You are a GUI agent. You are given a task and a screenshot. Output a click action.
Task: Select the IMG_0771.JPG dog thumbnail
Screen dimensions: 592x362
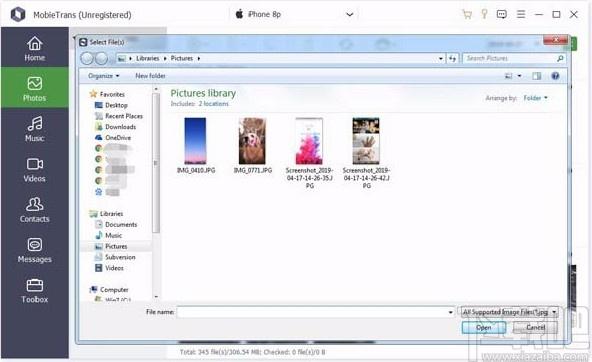pos(252,141)
